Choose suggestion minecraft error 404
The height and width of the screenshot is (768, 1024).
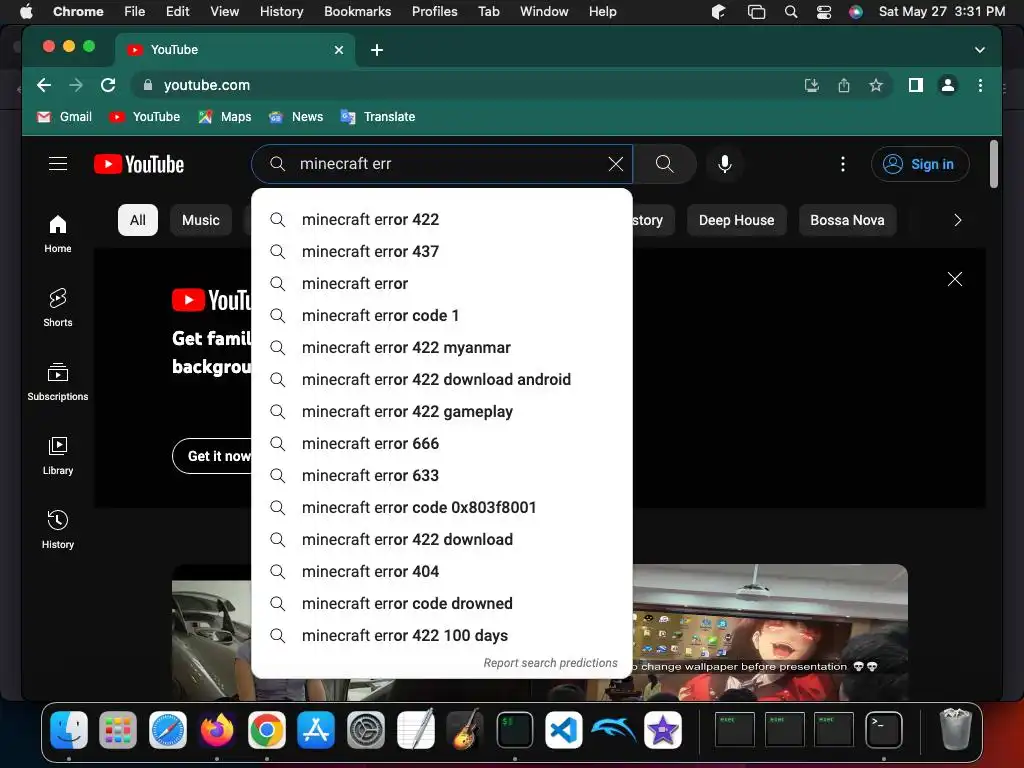[442, 571]
